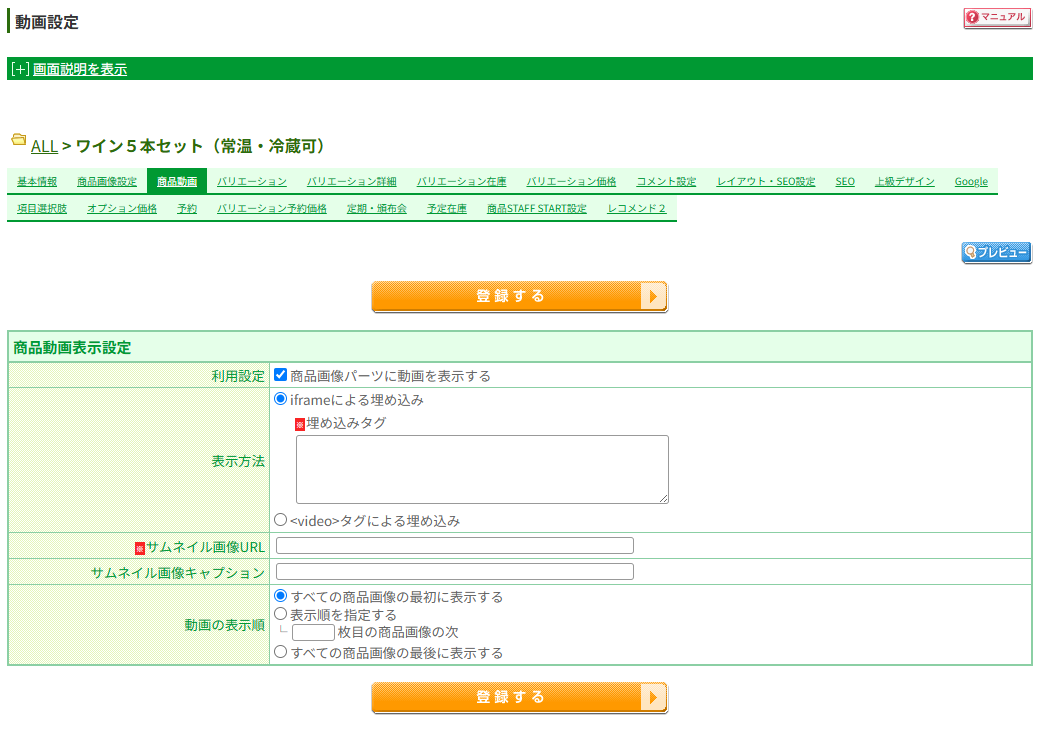Click the arrow icon on top 登録する button
Viewport: 1043px width, 731px height.
652,296
